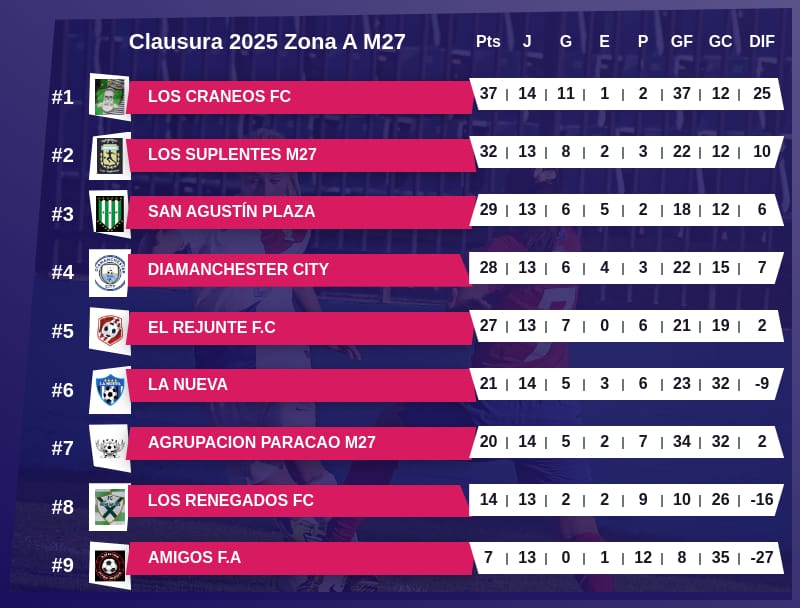Click the Amigos F.A team logo
This screenshot has height=608, width=800.
coord(110,565)
